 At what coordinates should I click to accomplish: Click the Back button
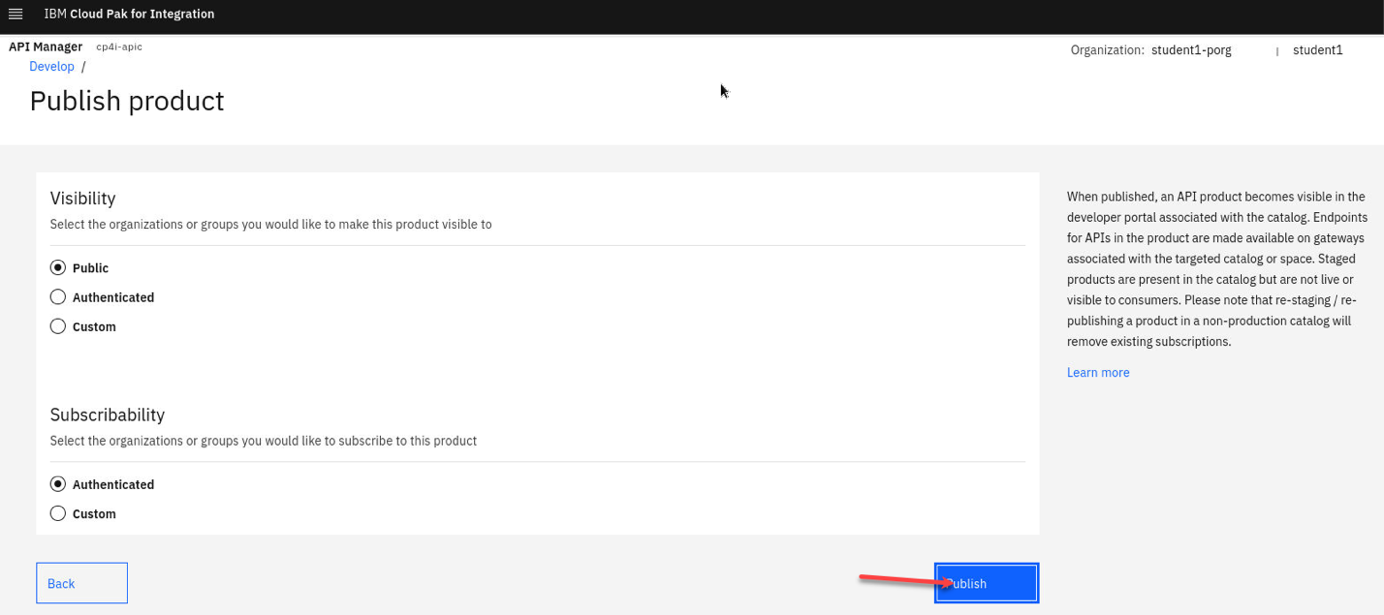click(81, 583)
